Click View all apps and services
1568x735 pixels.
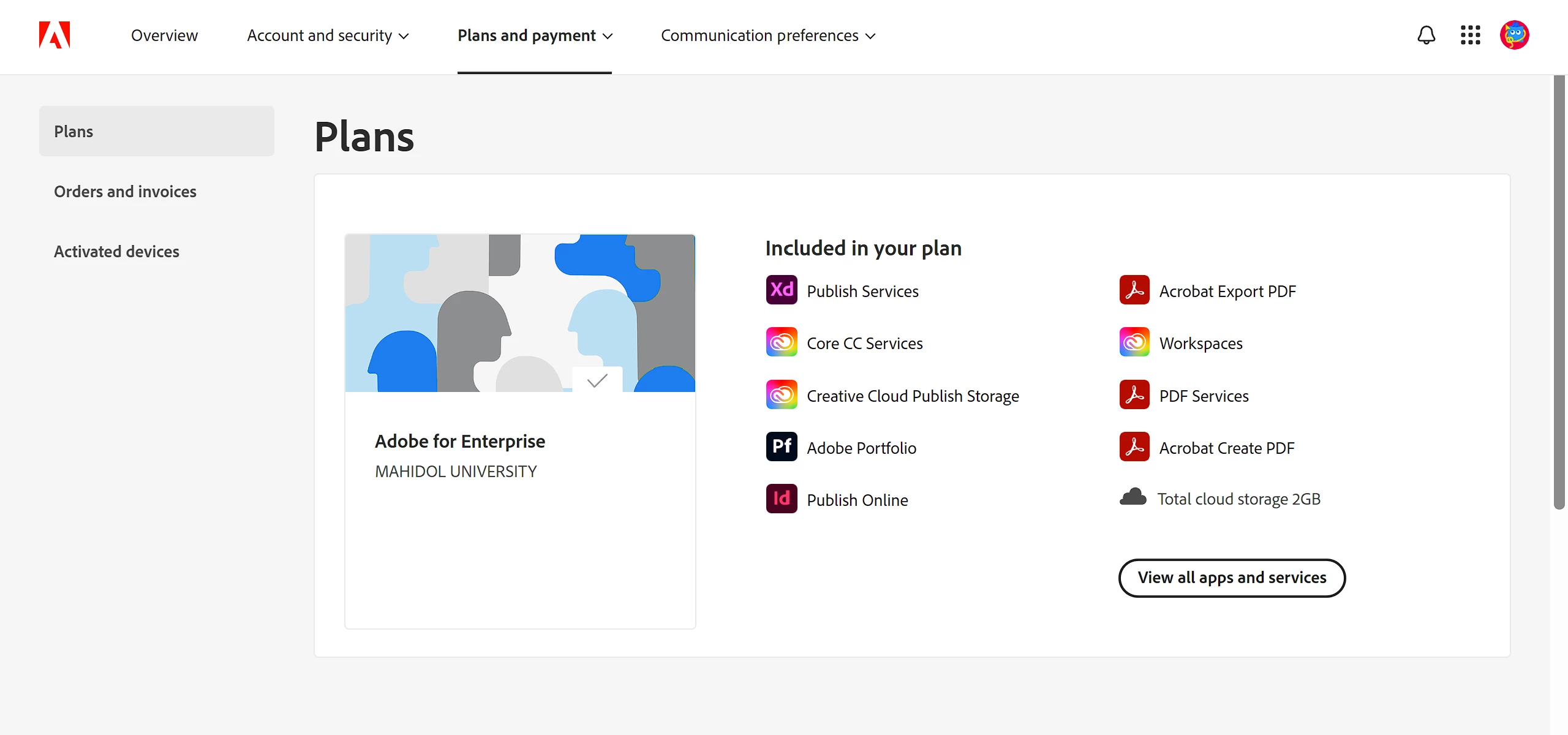[1232, 578]
